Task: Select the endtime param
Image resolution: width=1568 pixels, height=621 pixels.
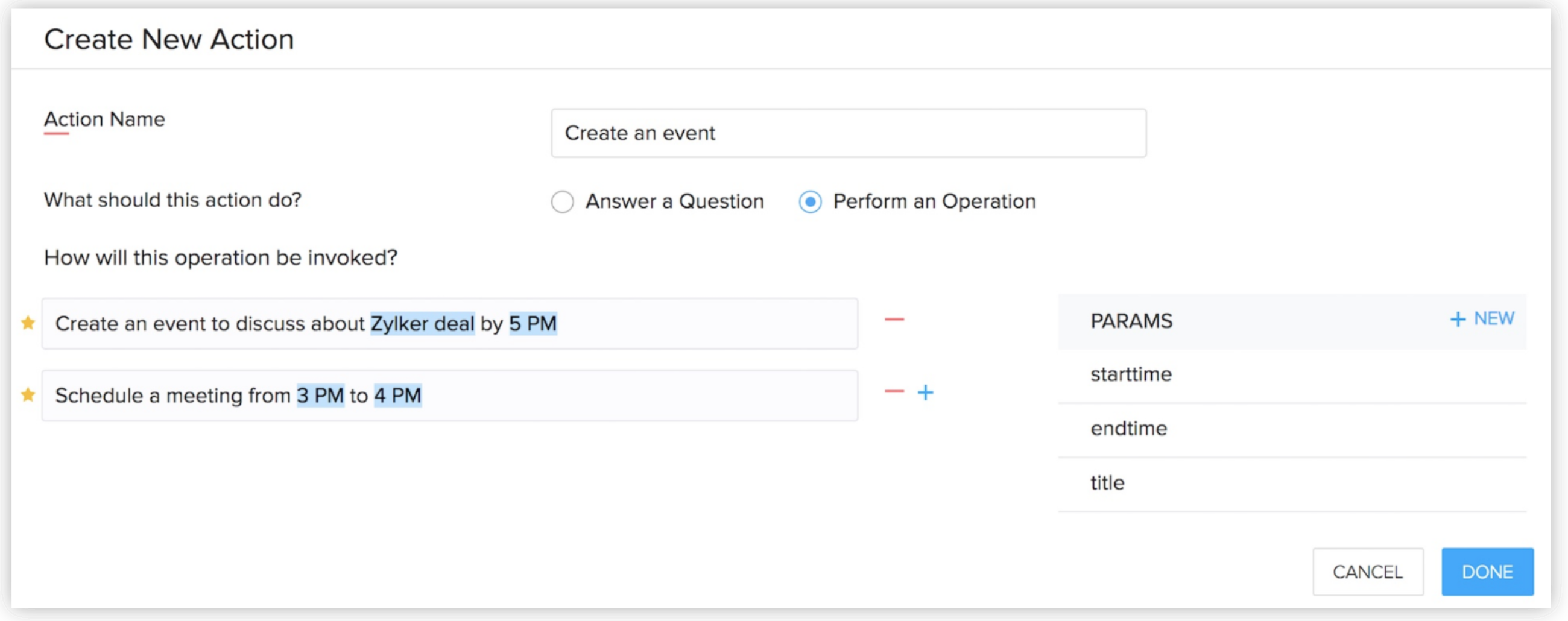Action: (1128, 429)
